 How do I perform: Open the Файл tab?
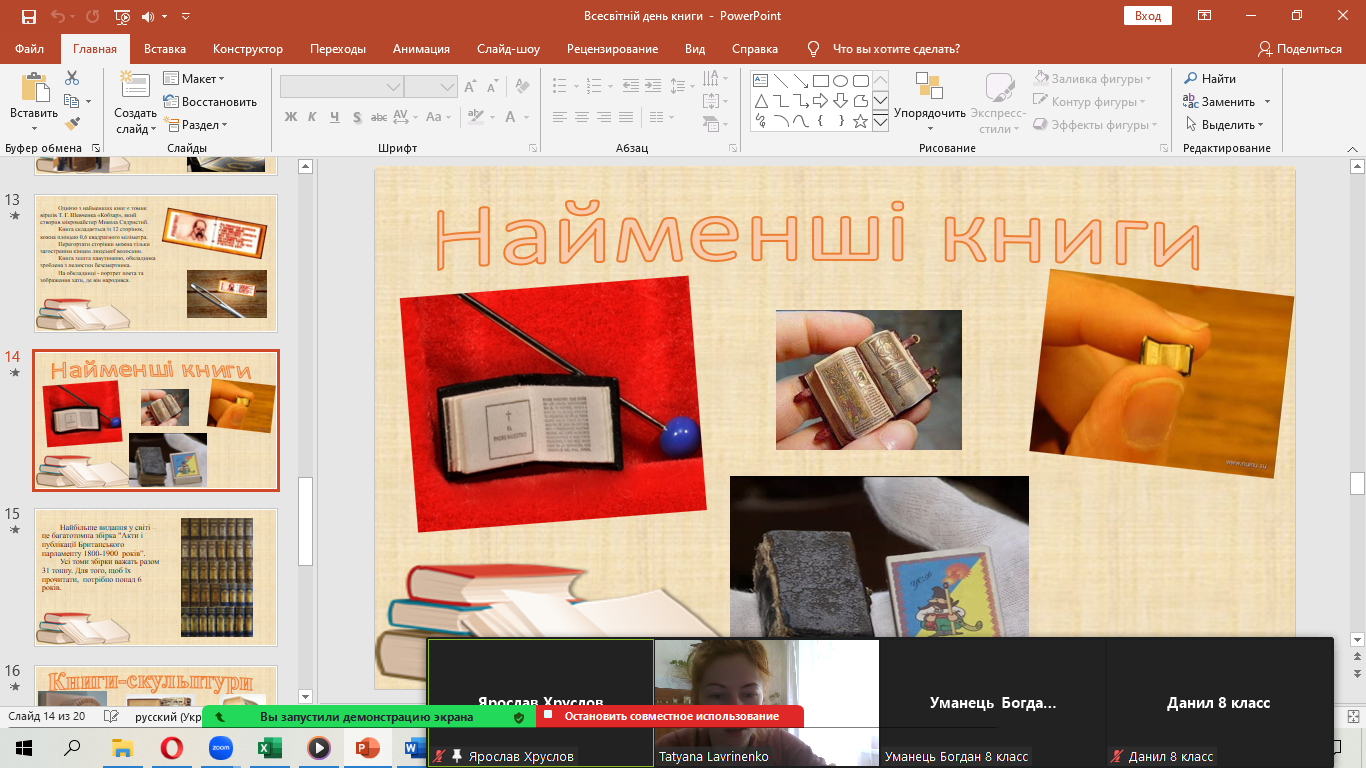pos(30,49)
